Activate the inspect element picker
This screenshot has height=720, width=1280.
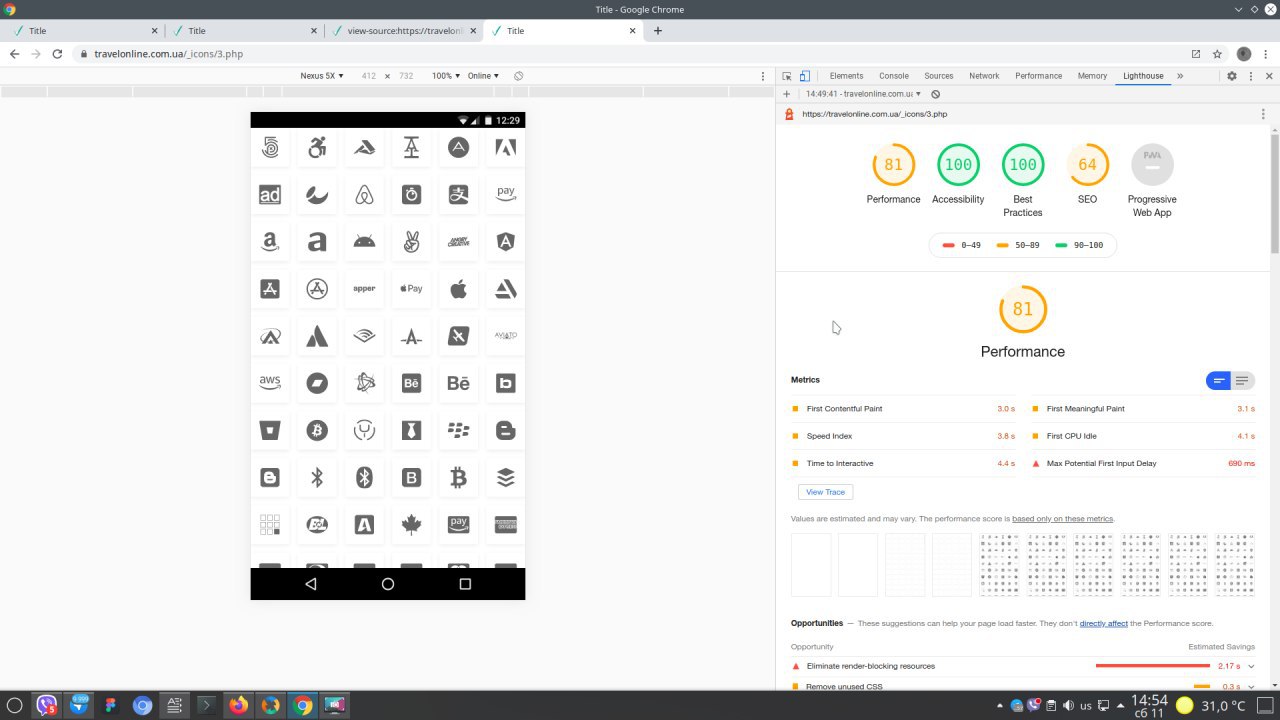click(787, 76)
